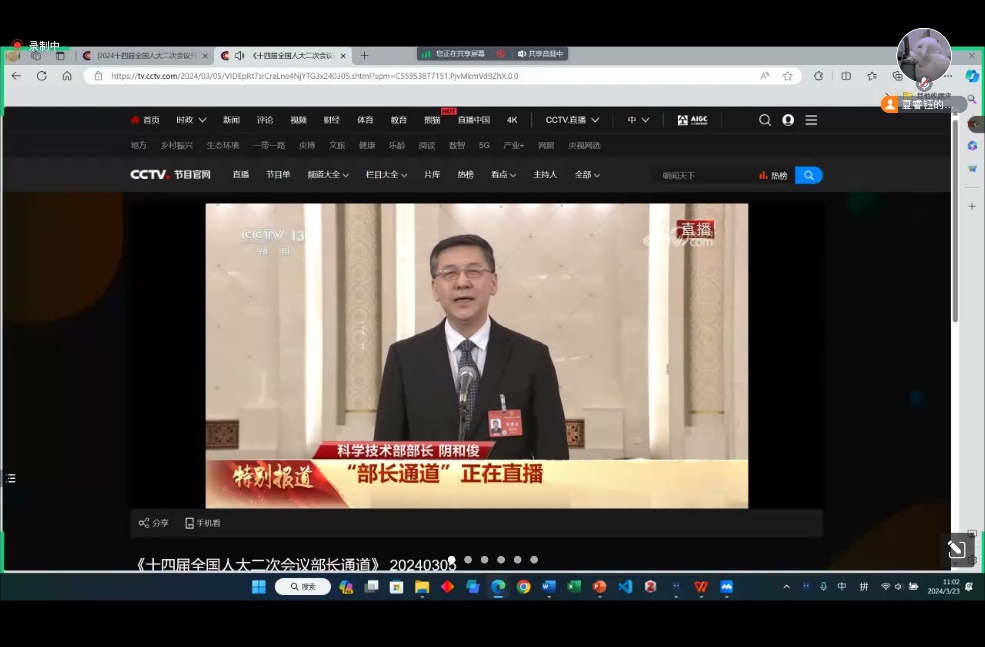985x647 pixels.
Task: Click the magnifier search icon in top bar
Action: (x=765, y=120)
